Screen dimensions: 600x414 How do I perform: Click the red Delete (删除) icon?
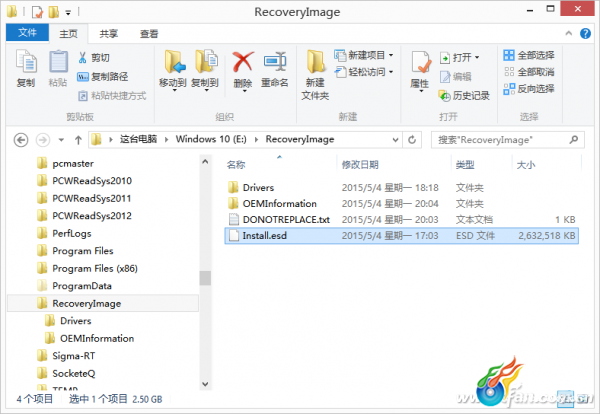click(243, 62)
